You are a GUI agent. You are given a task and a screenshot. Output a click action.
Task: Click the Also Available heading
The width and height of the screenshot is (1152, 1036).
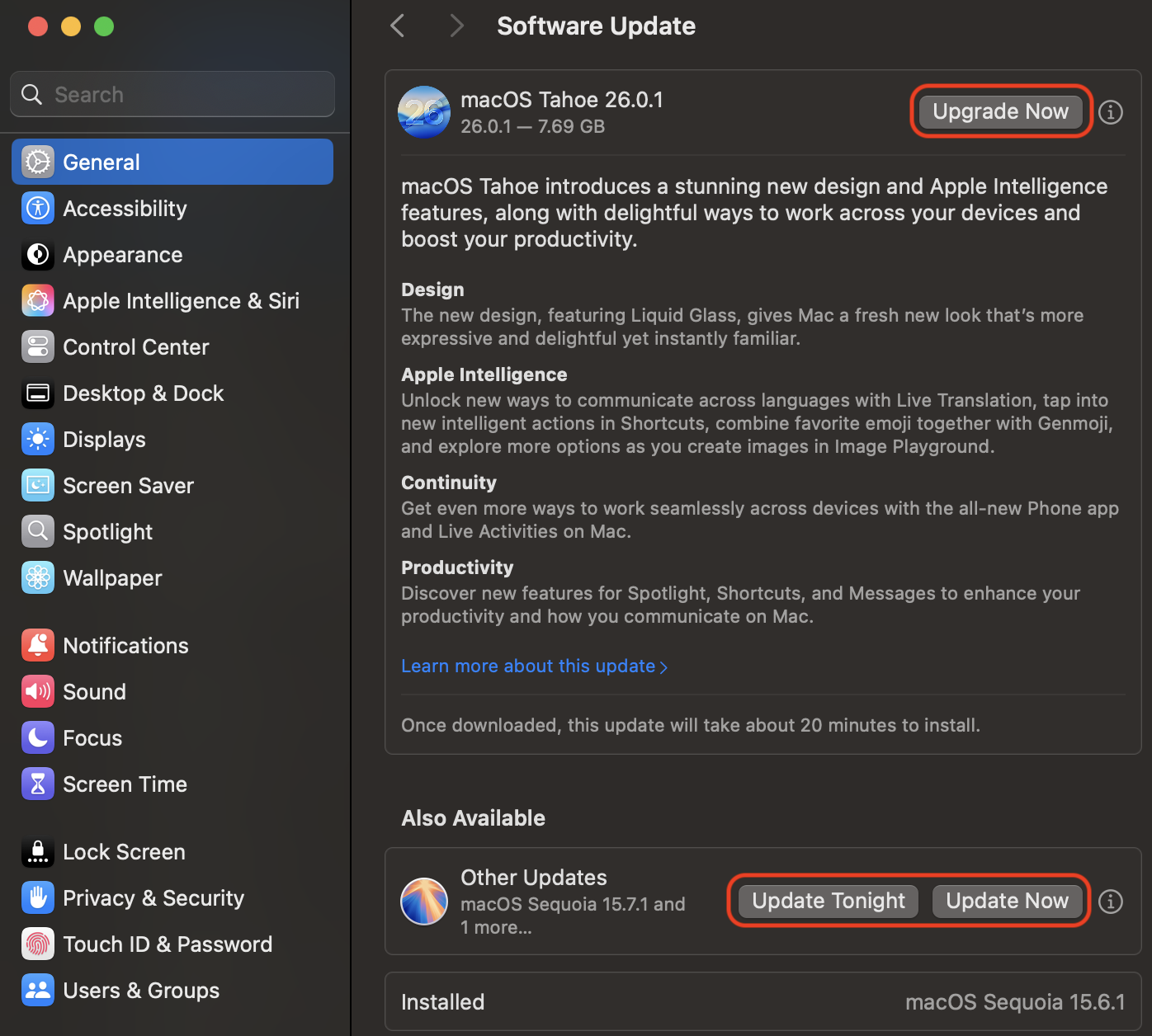(x=474, y=817)
